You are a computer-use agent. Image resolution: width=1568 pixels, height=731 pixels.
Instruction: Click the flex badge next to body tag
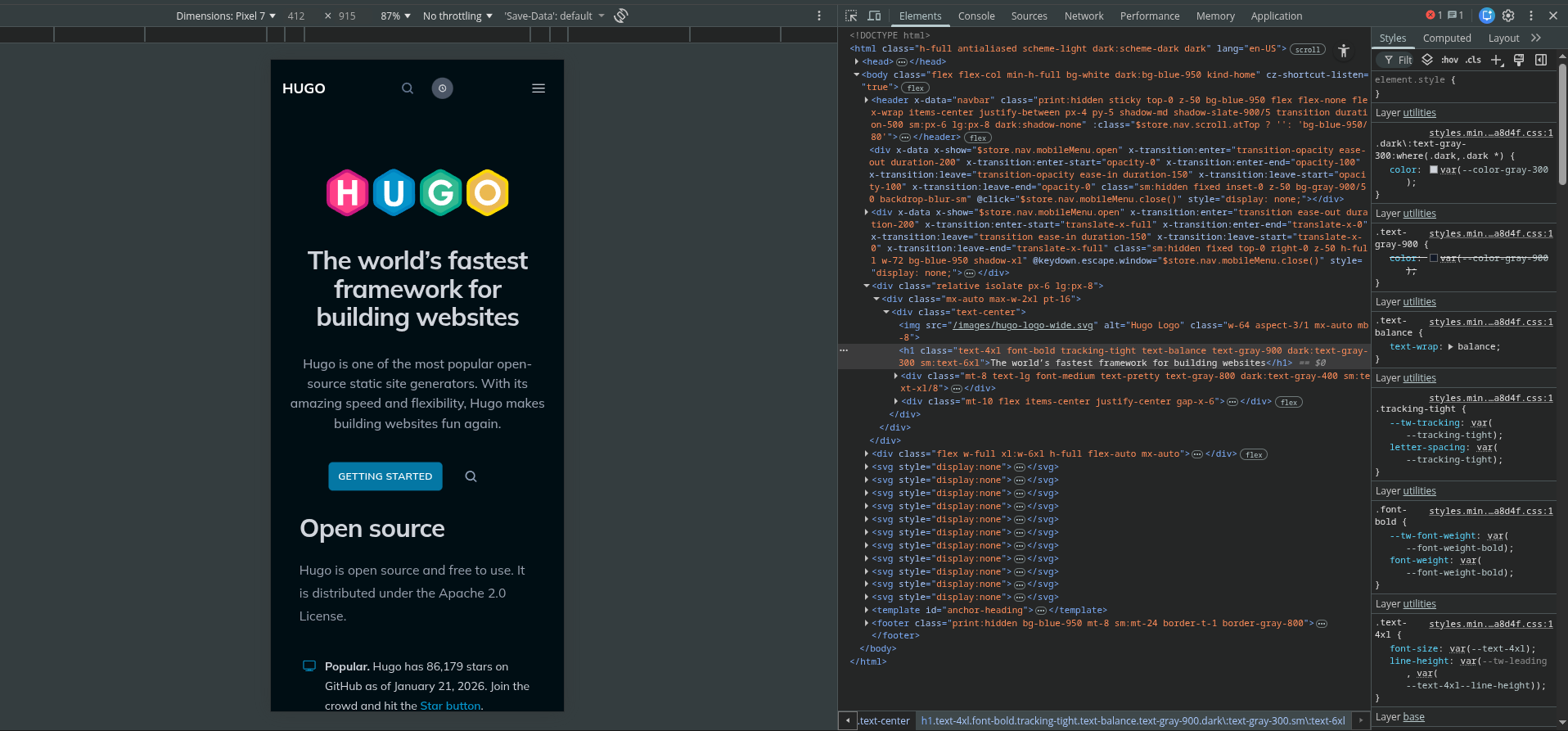click(x=915, y=88)
